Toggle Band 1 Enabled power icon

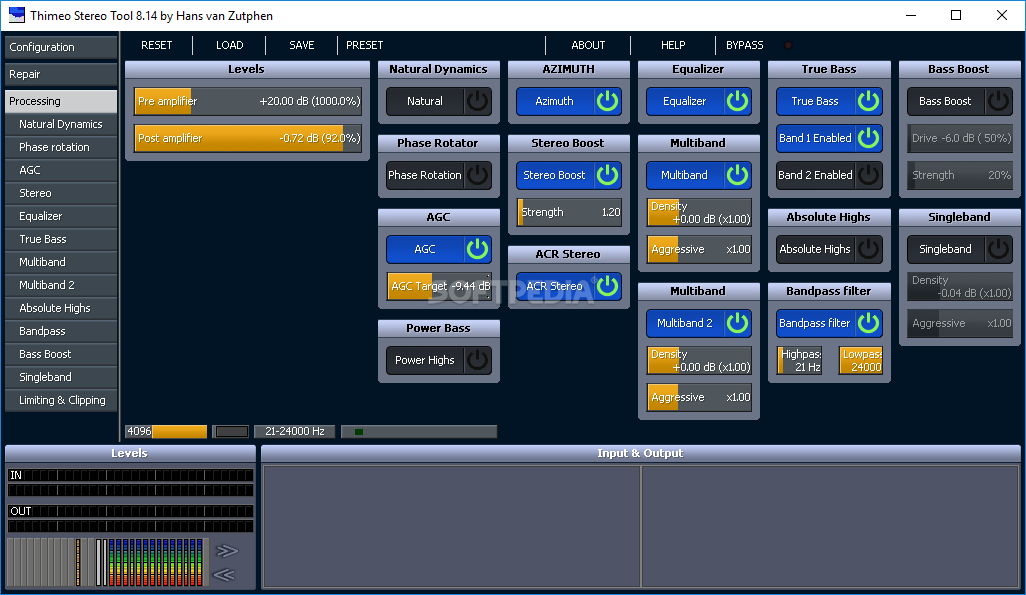pos(868,138)
